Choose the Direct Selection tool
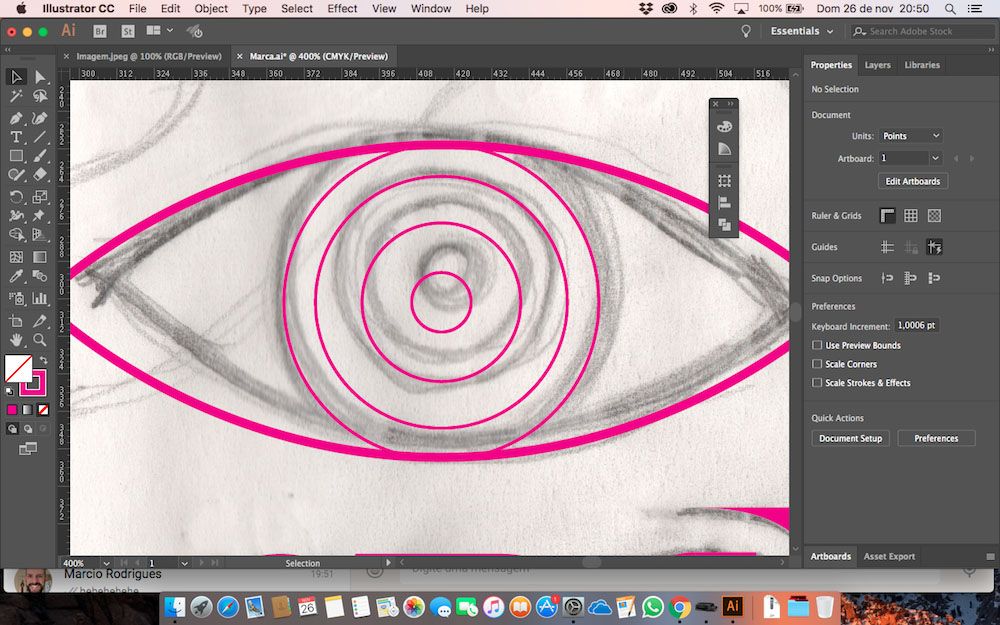1000x625 pixels. coord(40,77)
